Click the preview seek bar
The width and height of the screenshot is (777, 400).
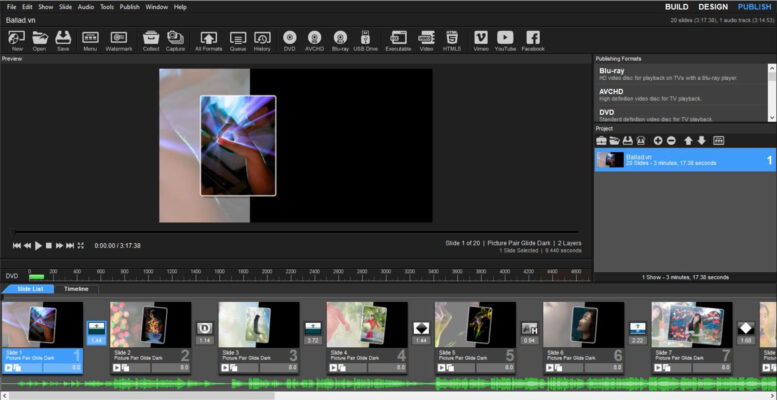pyautogui.click(x=296, y=232)
